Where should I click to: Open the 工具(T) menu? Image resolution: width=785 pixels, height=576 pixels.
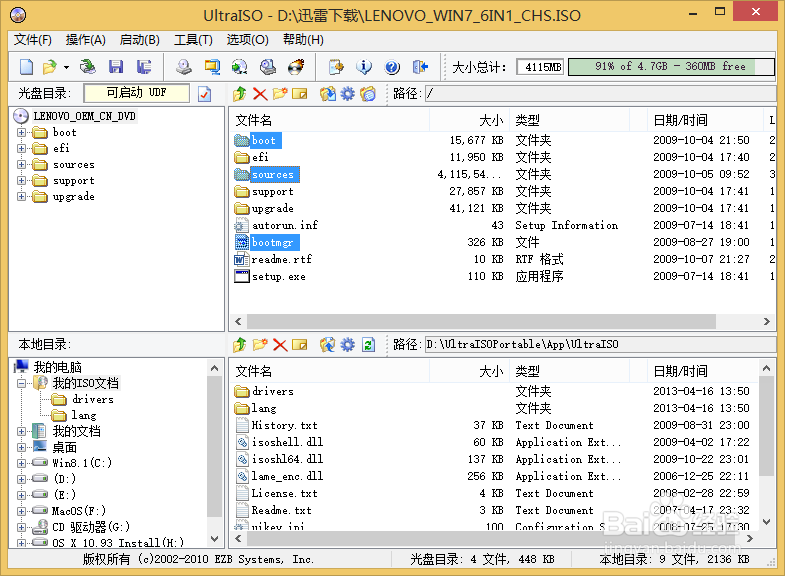pyautogui.click(x=193, y=40)
